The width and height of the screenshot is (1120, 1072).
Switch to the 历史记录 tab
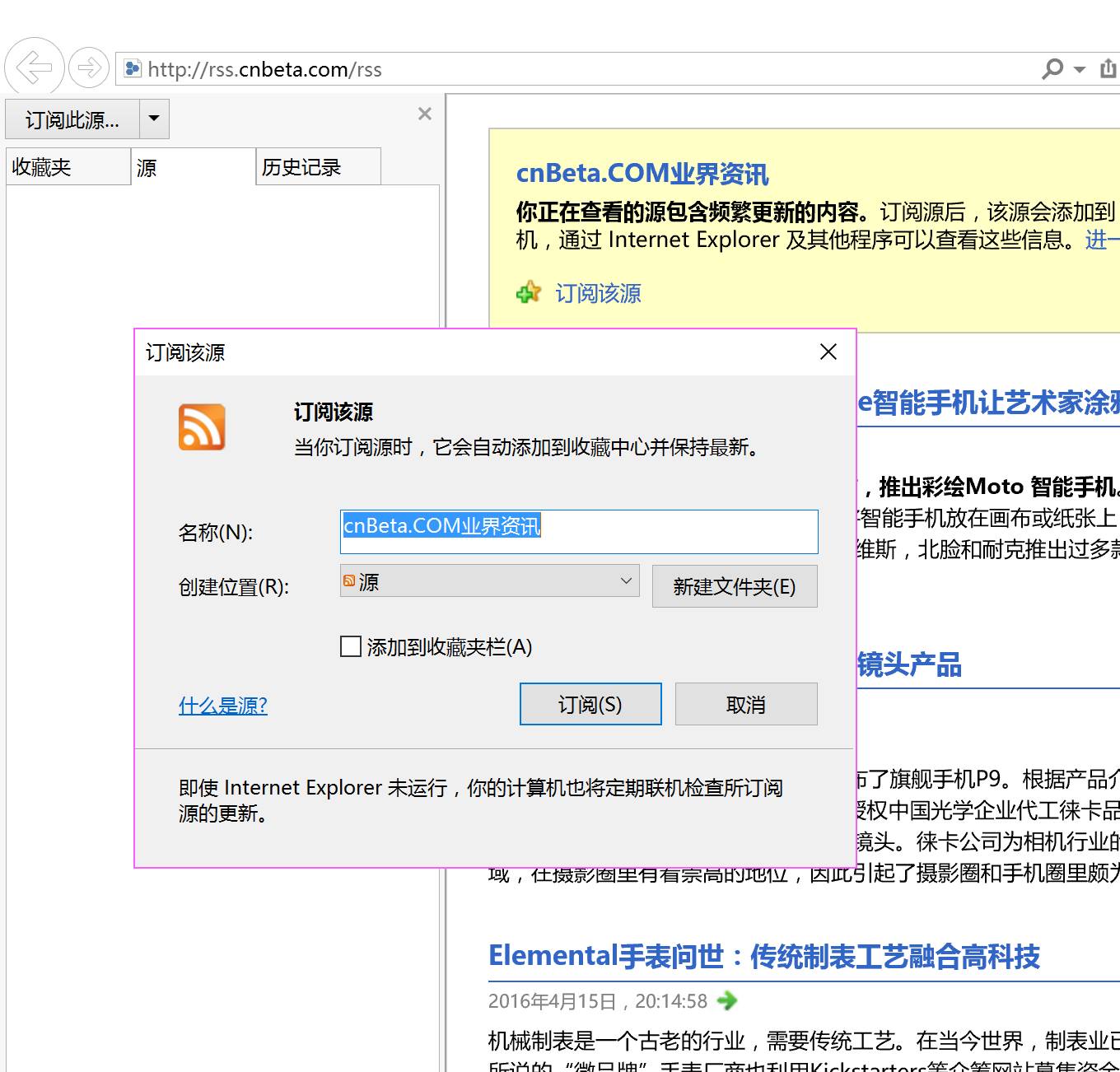click(317, 167)
